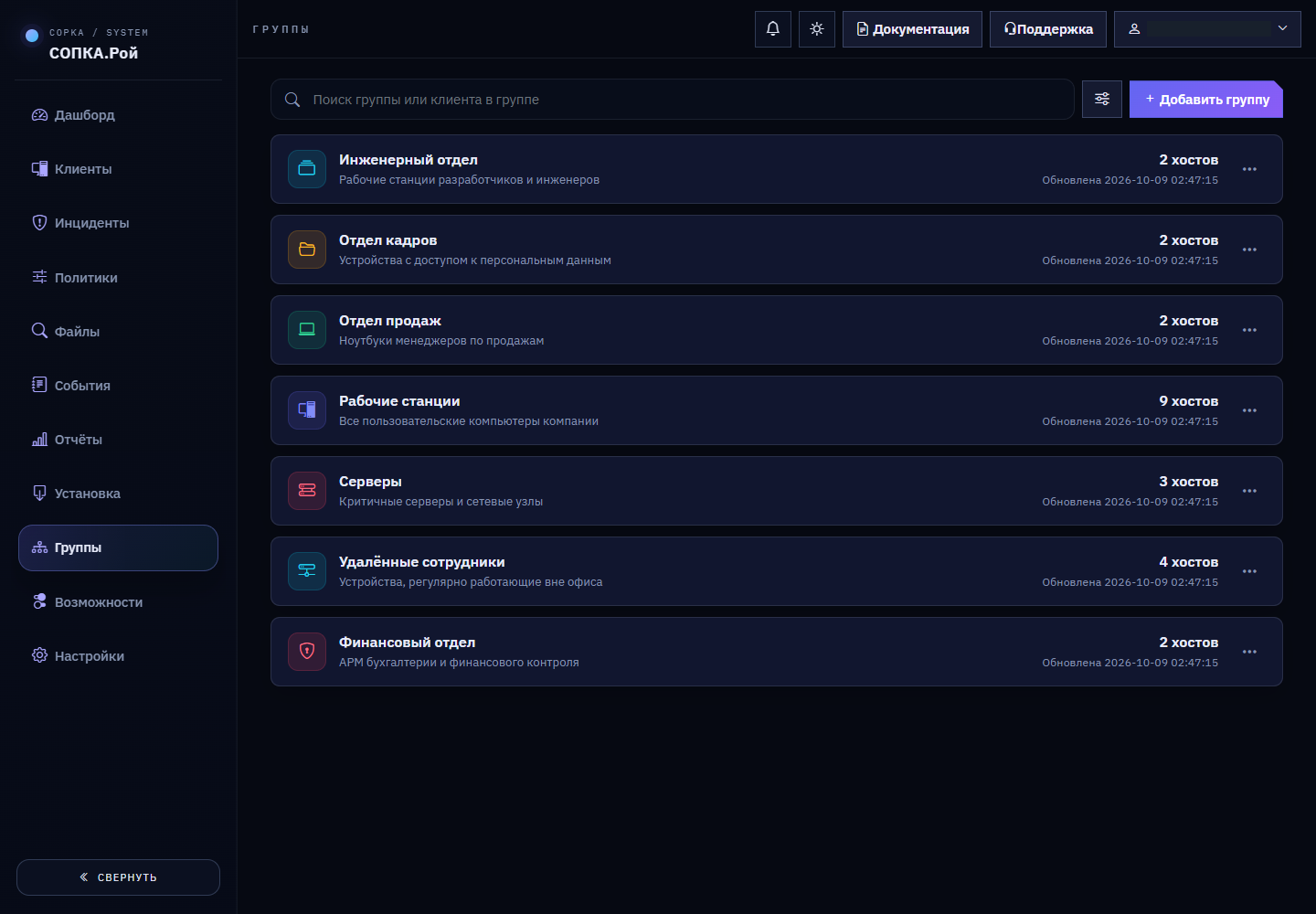Open Инциденты in the sidebar

click(x=119, y=223)
